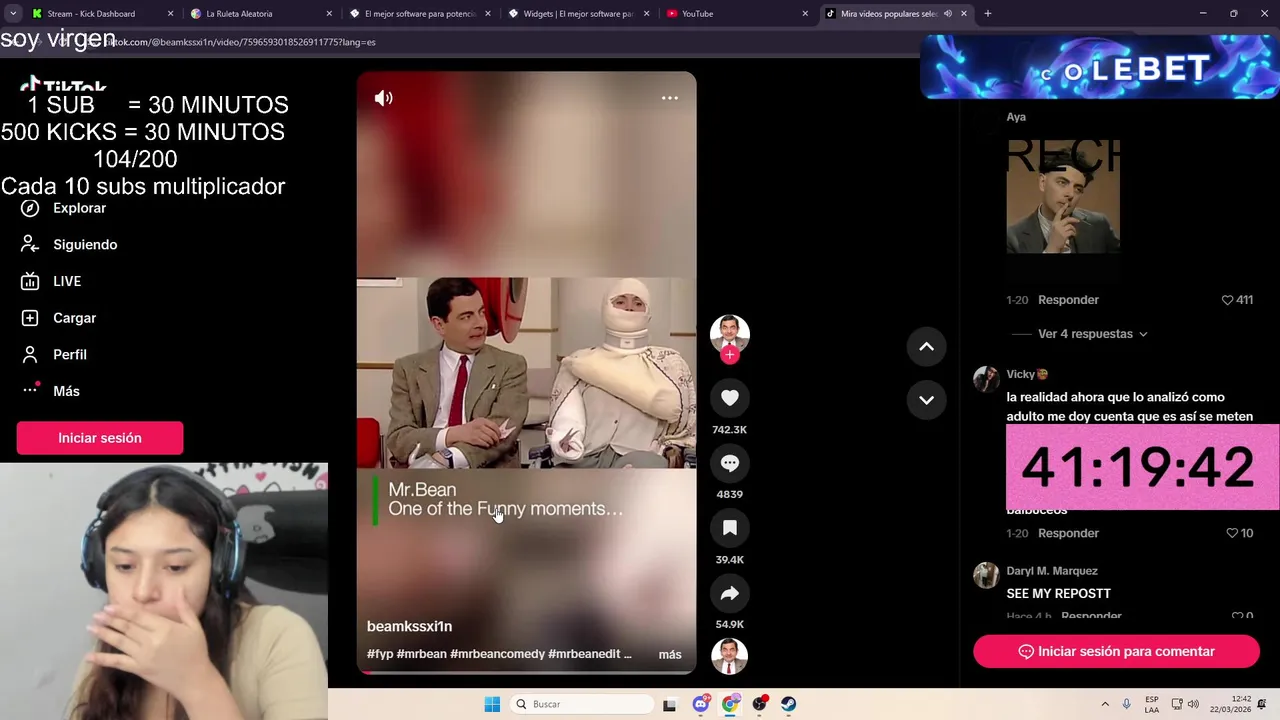Image resolution: width=1280 pixels, height=720 pixels.
Task: Switch to El mejor software para potenciar tab
Action: tap(420, 14)
